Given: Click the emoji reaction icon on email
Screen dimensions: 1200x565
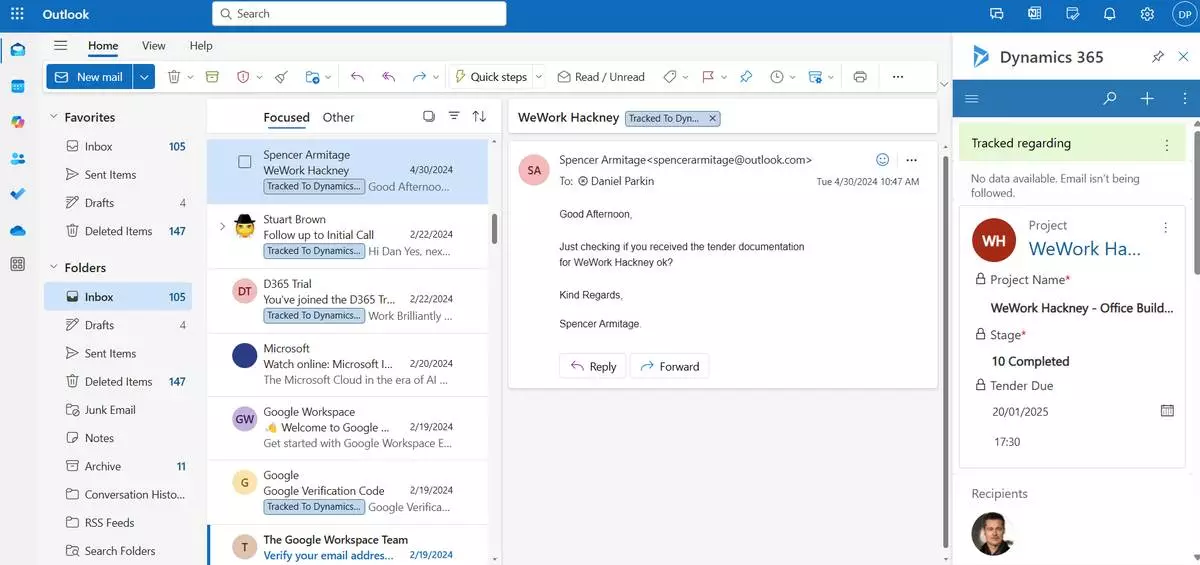Looking at the screenshot, I should [882, 160].
